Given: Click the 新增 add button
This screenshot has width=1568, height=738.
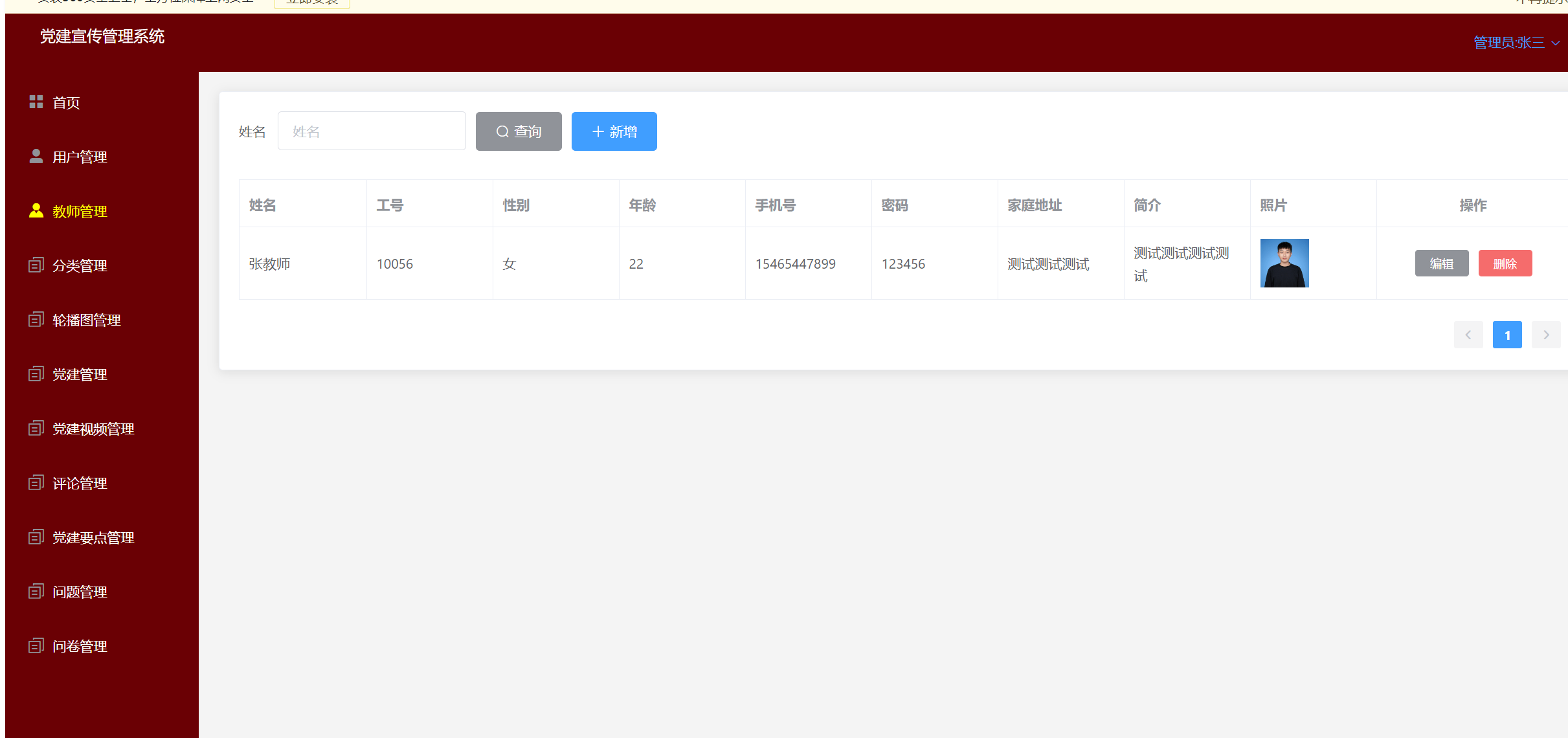Looking at the screenshot, I should click(x=614, y=131).
